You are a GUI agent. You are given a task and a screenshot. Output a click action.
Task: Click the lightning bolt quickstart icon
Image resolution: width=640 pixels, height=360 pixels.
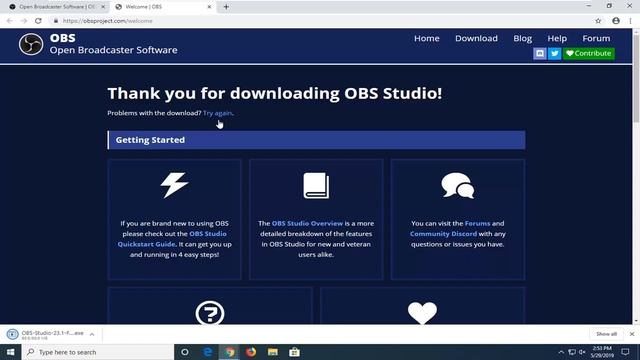coord(174,185)
